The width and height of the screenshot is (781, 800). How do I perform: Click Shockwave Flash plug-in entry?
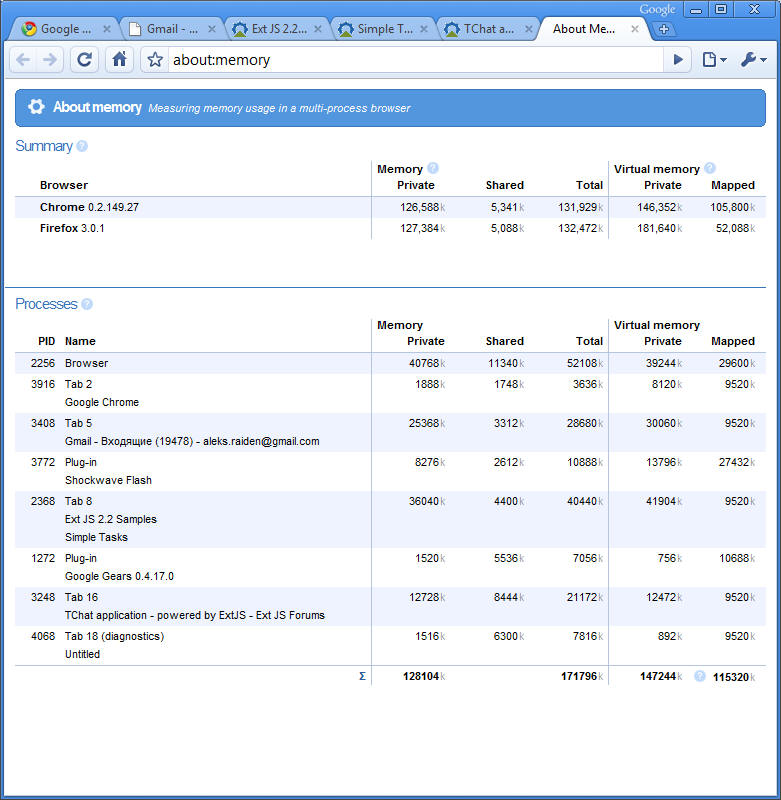pos(108,480)
